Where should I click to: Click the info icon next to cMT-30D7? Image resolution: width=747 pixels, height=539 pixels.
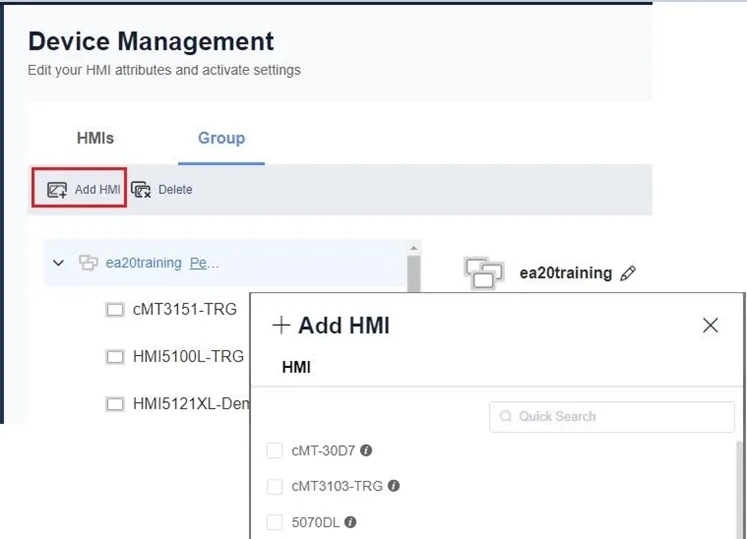pyautogui.click(x=366, y=450)
